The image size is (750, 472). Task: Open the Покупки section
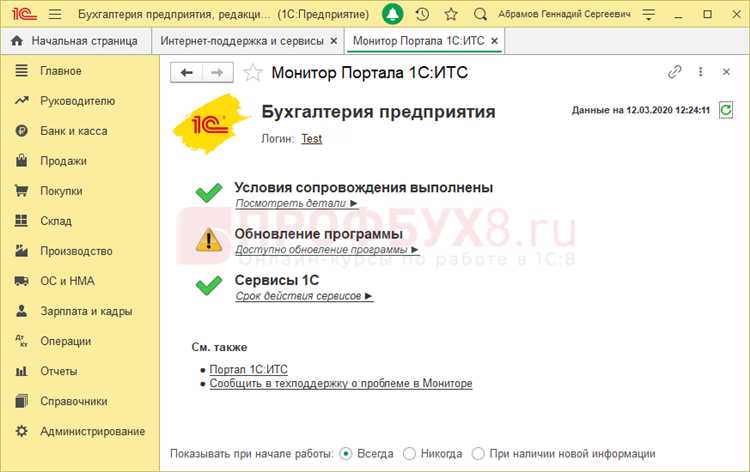coord(61,191)
